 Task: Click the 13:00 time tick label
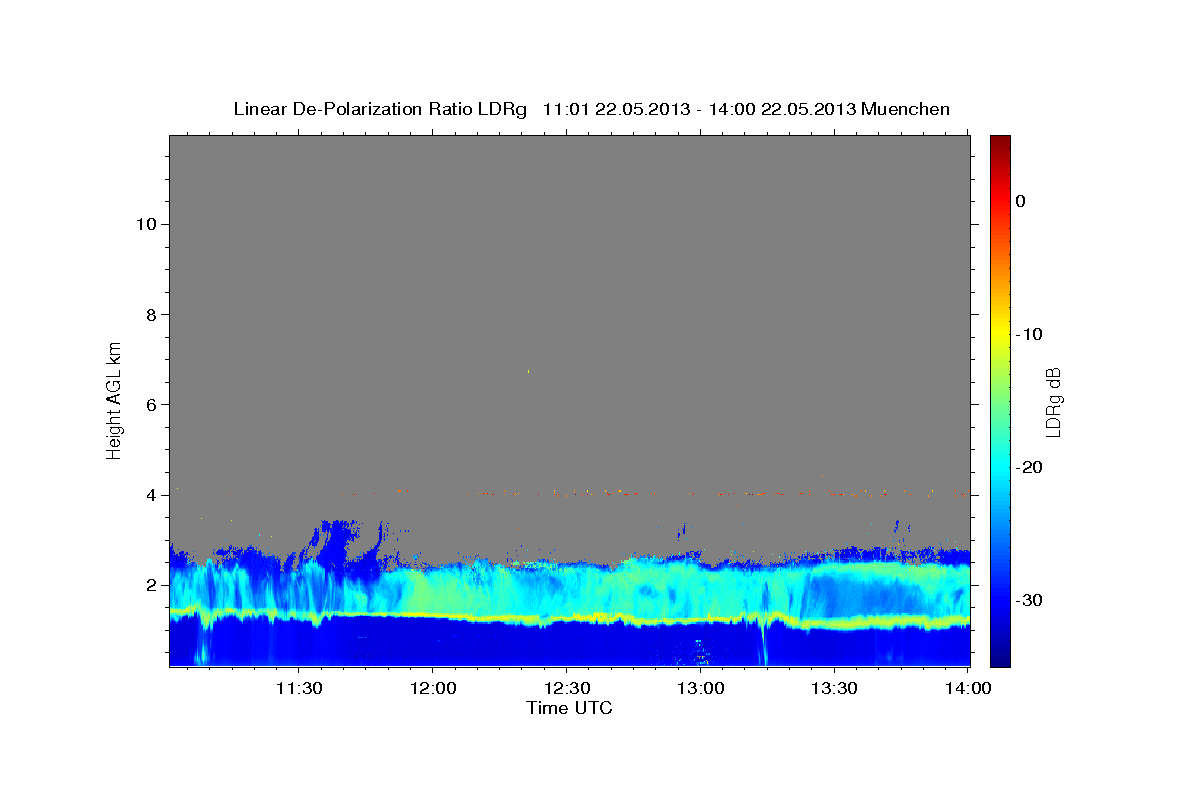(700, 688)
